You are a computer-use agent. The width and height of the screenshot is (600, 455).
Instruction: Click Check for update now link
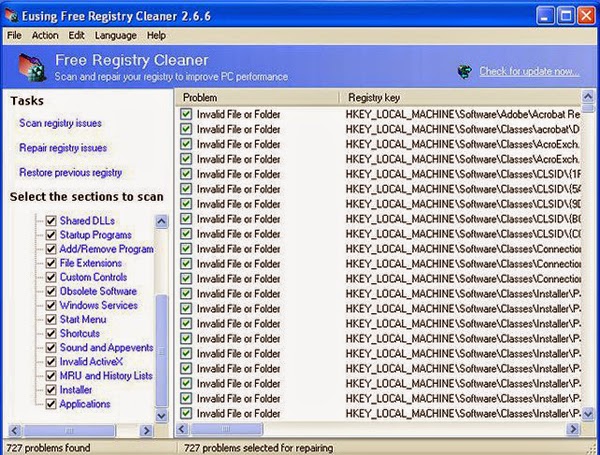(x=529, y=71)
